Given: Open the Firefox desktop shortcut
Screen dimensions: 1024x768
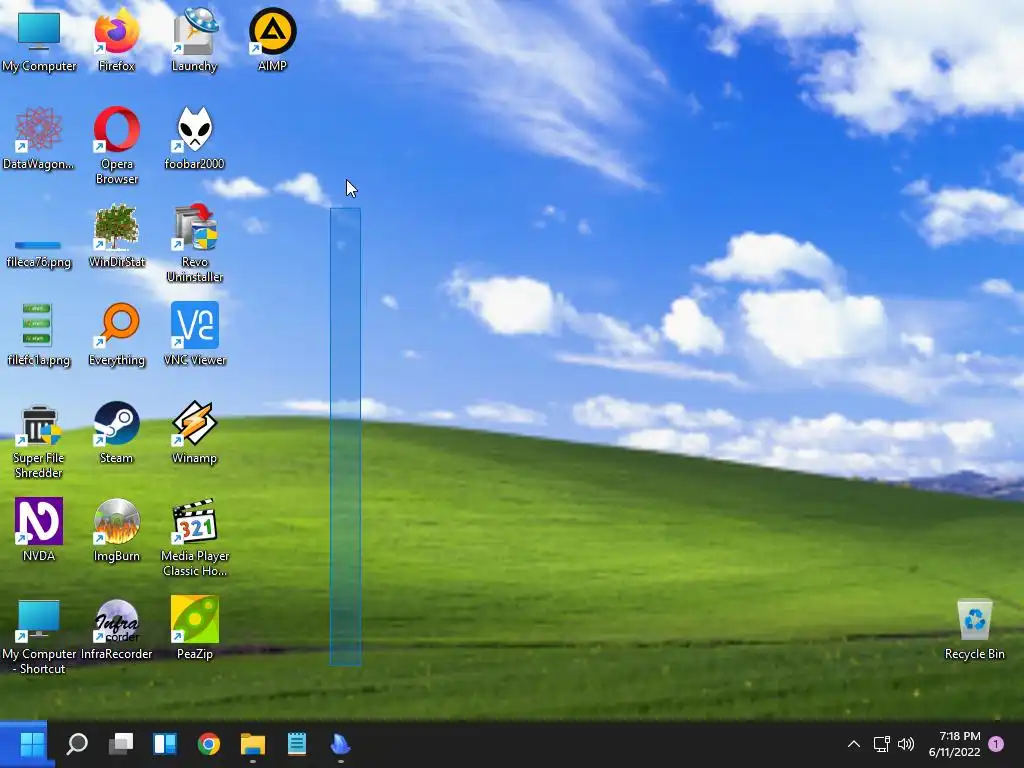Looking at the screenshot, I should click(116, 39).
